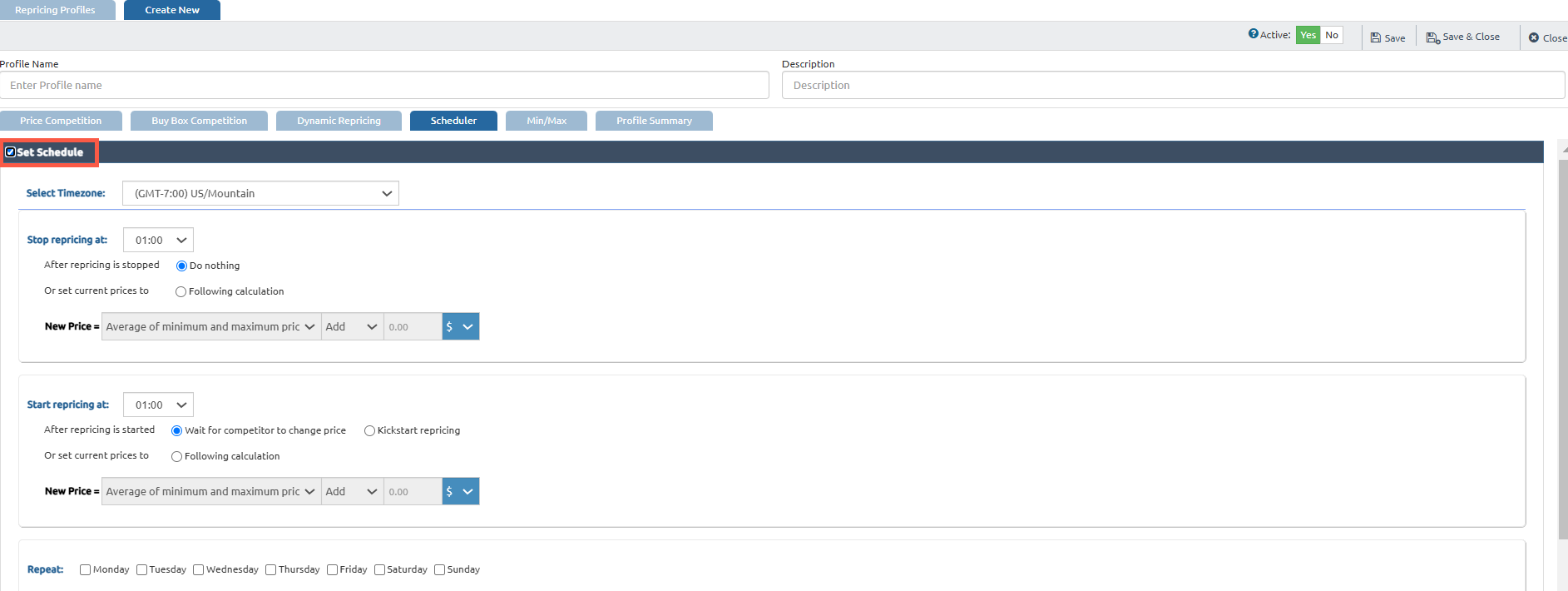The width and height of the screenshot is (1568, 591).
Task: Open the Select Timezone dropdown
Action: pos(260,193)
